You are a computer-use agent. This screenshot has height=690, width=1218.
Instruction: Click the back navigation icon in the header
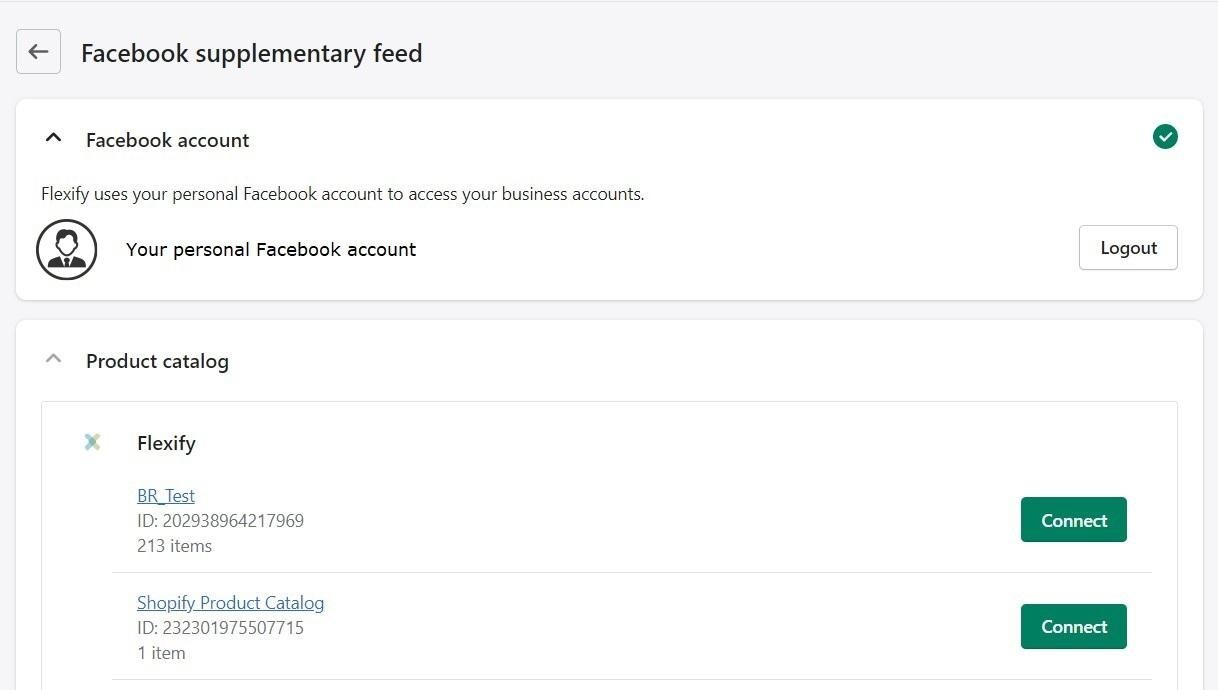coord(38,51)
